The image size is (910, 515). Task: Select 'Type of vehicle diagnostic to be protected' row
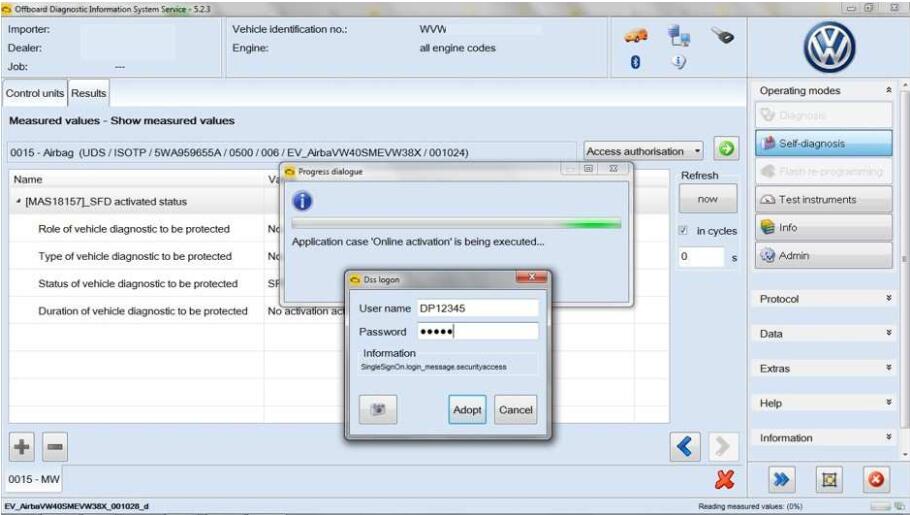136,256
